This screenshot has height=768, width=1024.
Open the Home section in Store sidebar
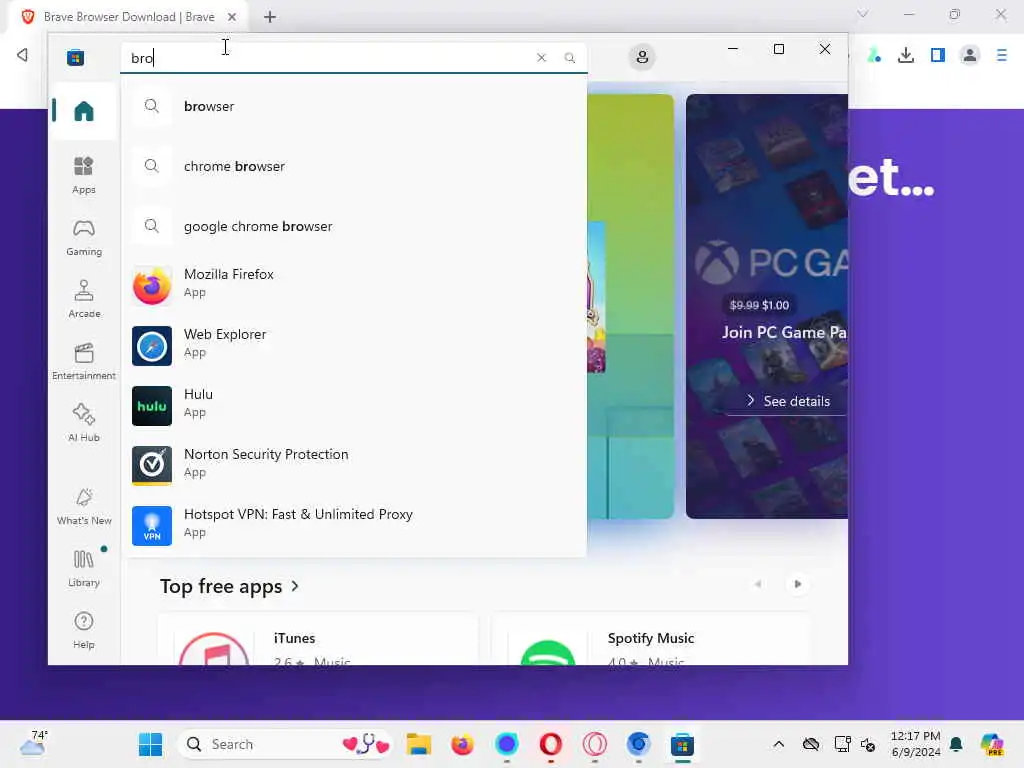pyautogui.click(x=84, y=111)
